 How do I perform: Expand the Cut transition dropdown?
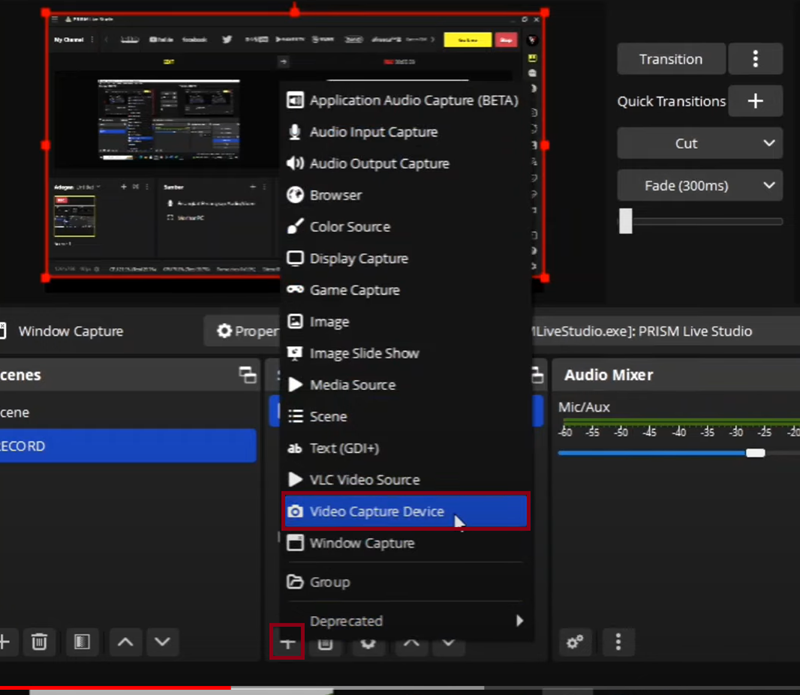point(698,143)
